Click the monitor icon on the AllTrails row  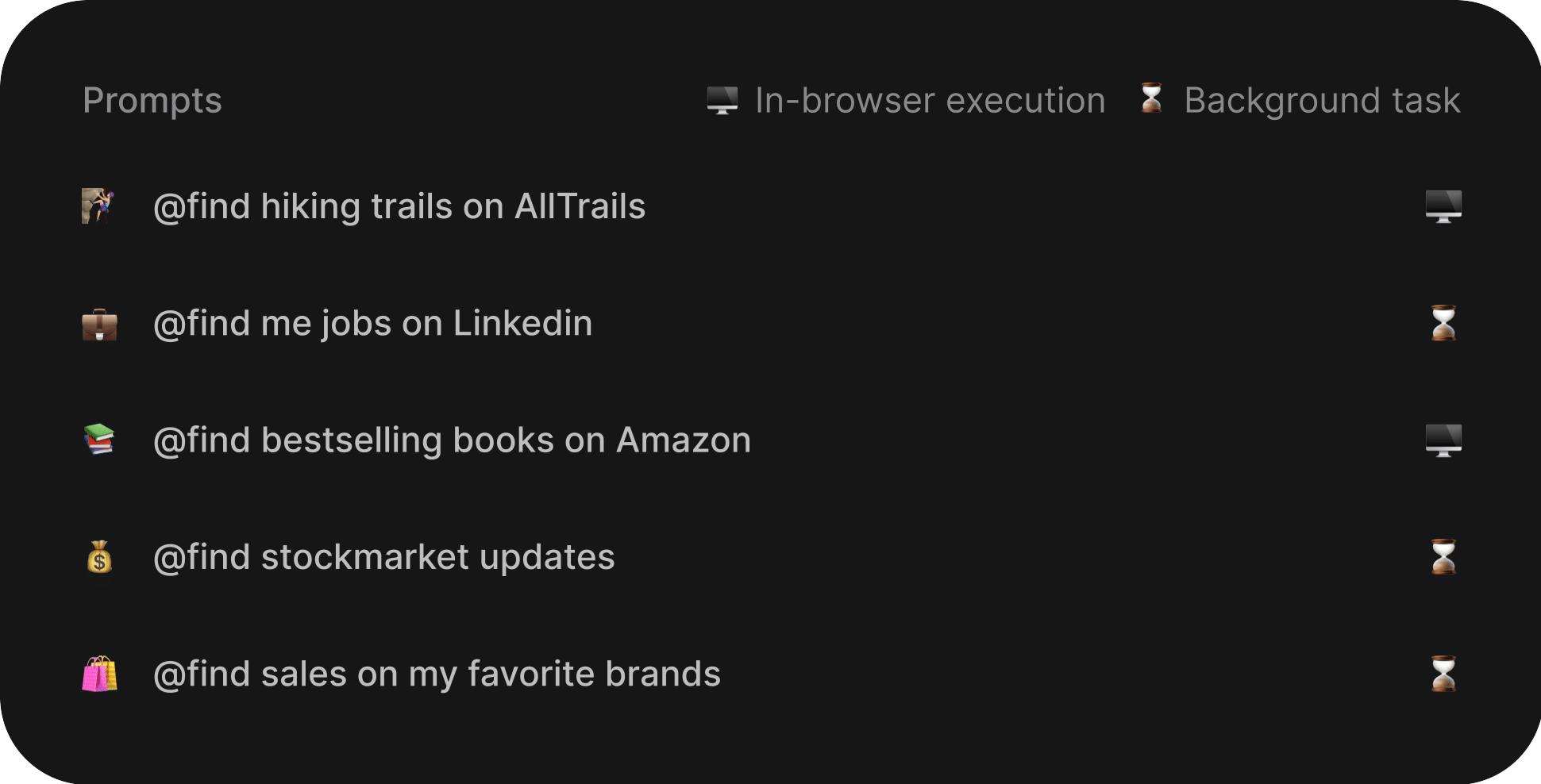1443,206
